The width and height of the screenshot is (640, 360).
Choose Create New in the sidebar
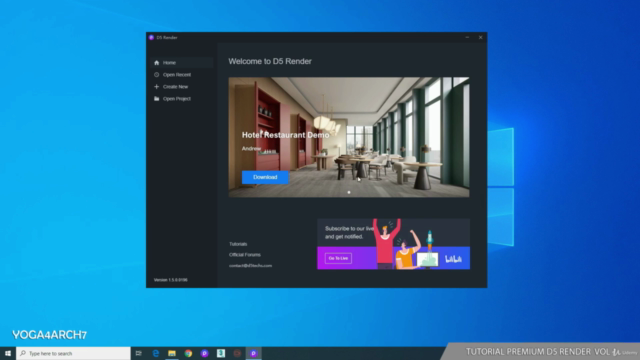click(x=176, y=87)
